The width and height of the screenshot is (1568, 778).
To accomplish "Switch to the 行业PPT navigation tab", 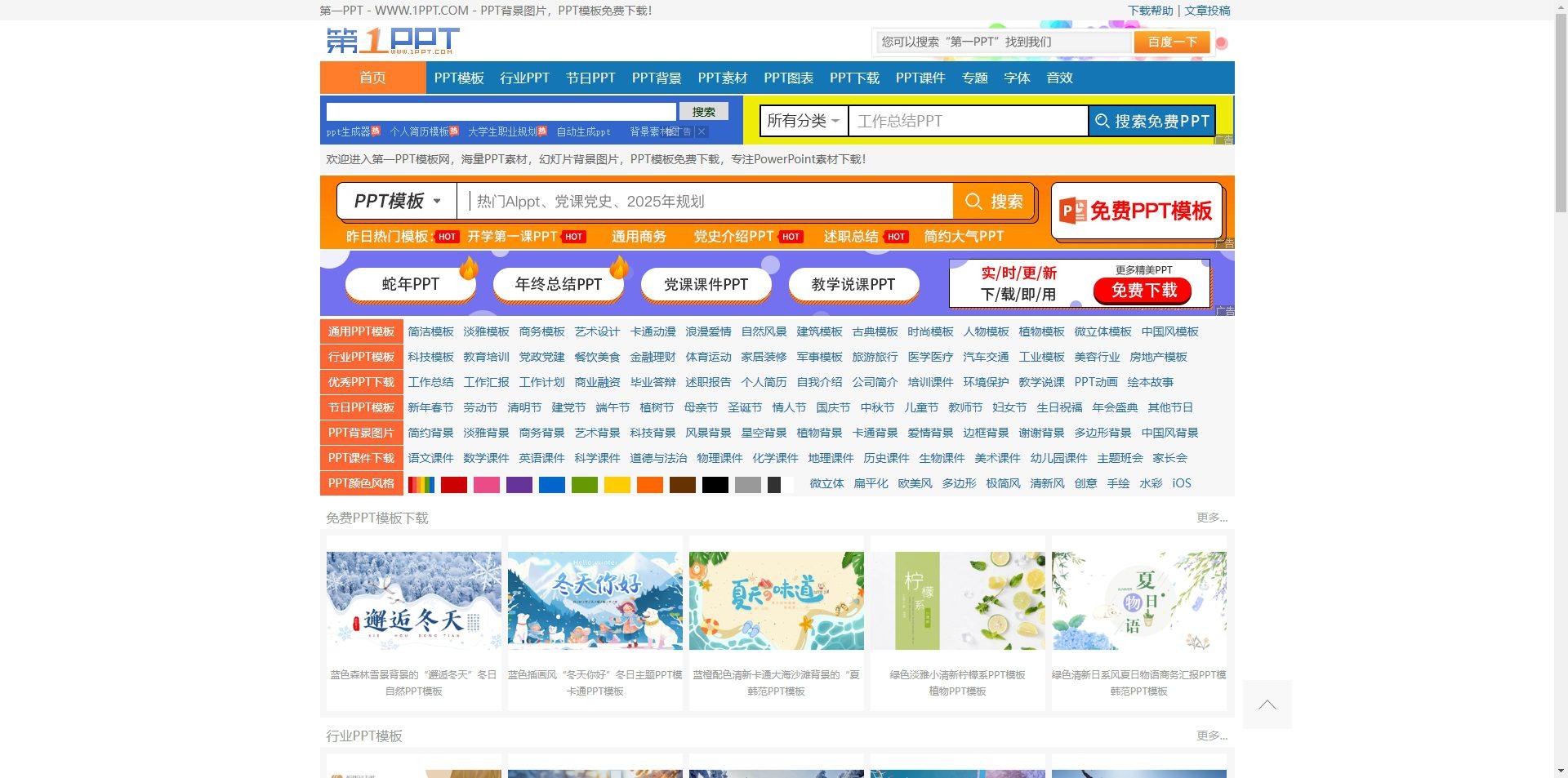I will pos(523,78).
